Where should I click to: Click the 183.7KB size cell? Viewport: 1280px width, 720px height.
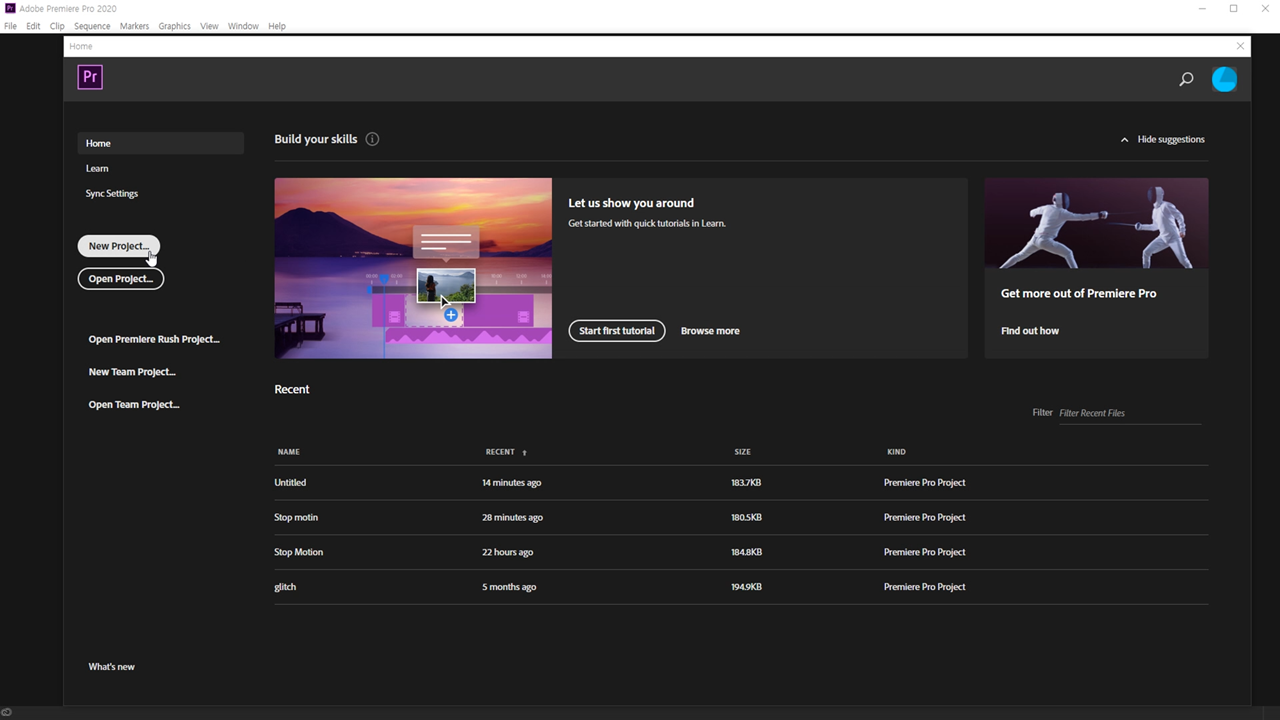(x=746, y=483)
